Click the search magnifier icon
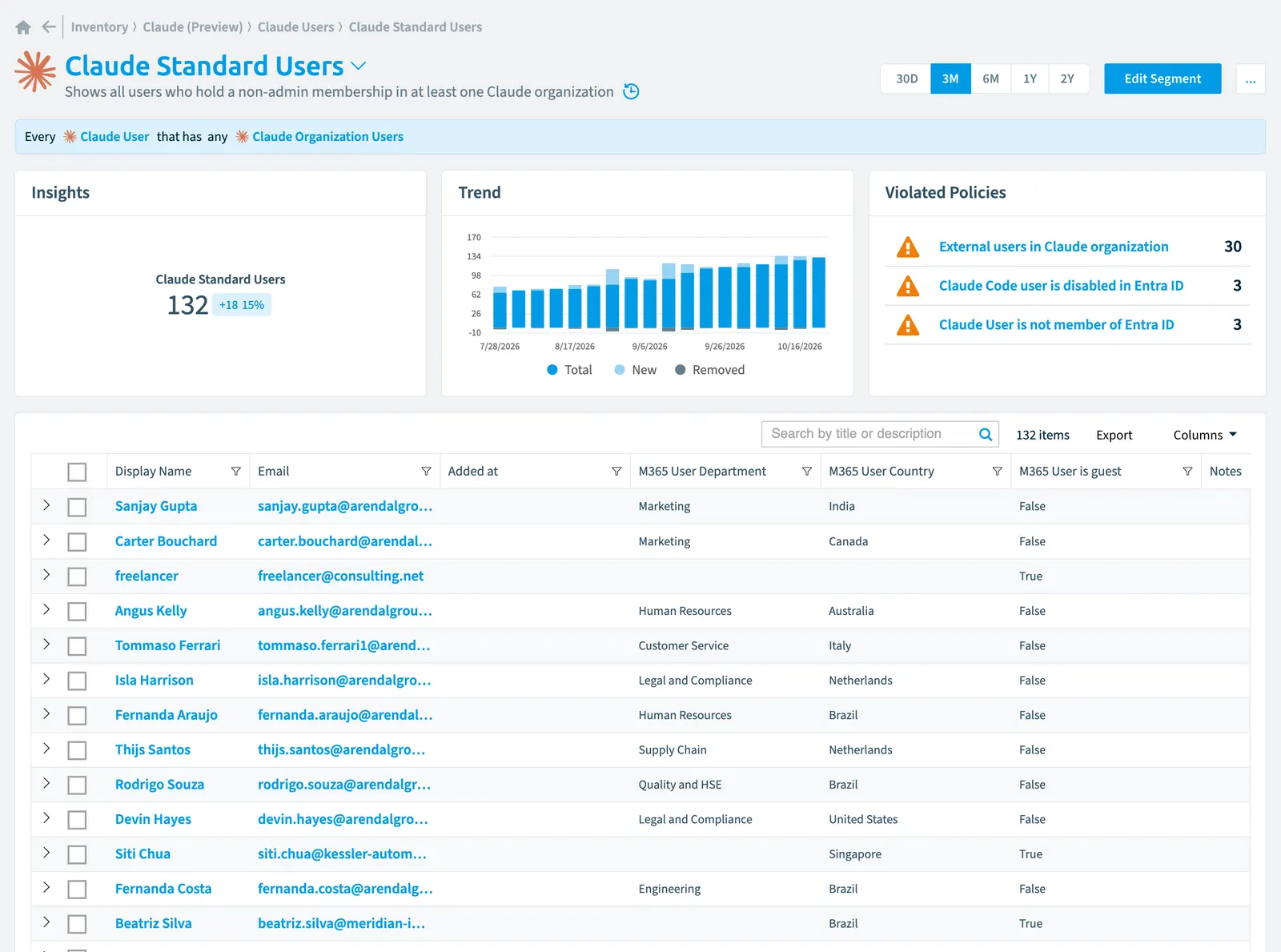The height and width of the screenshot is (952, 1281). click(986, 434)
